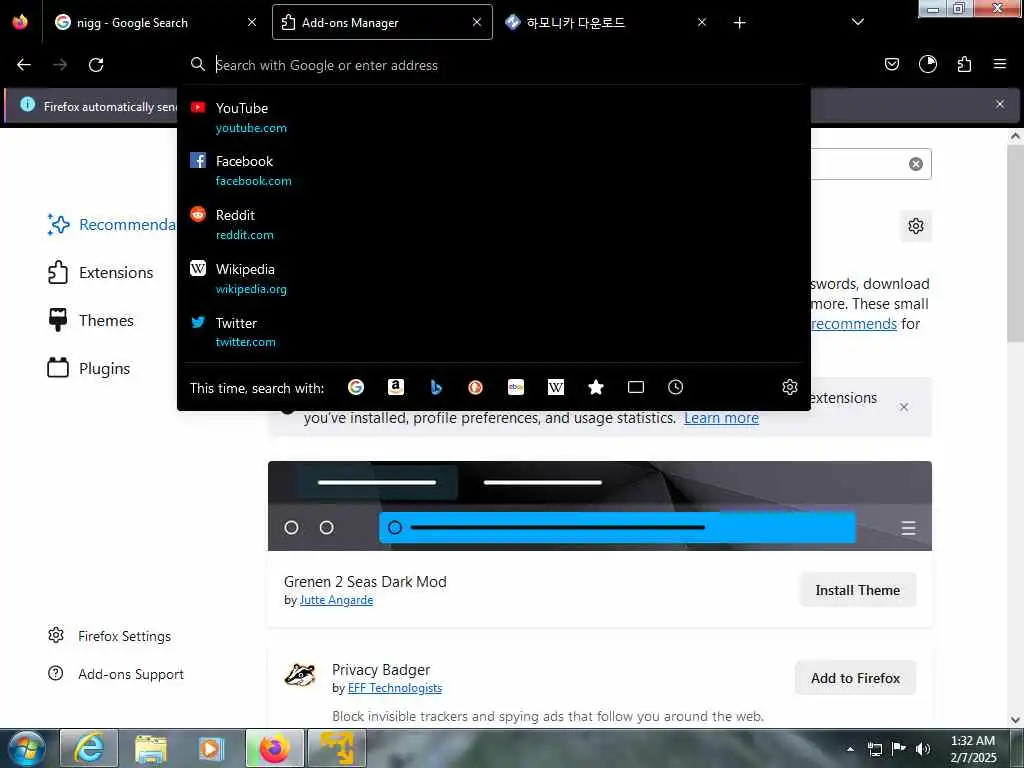The image size is (1024, 768).
Task: Open the volume speaker tray icon
Action: (x=922, y=749)
